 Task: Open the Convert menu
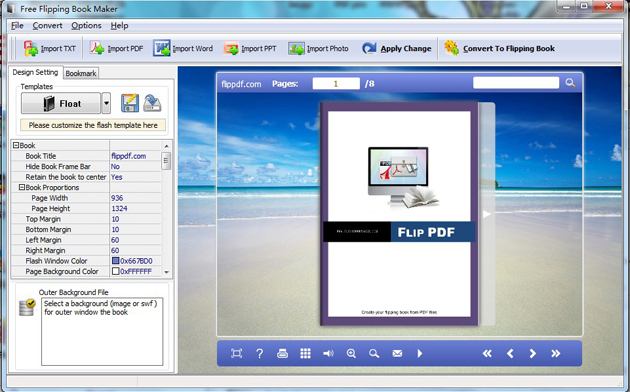47,26
